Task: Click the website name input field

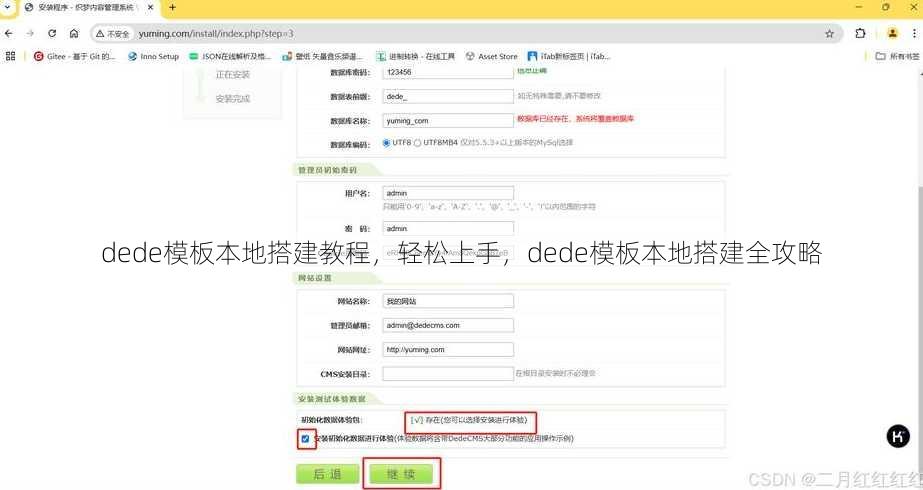Action: click(448, 301)
